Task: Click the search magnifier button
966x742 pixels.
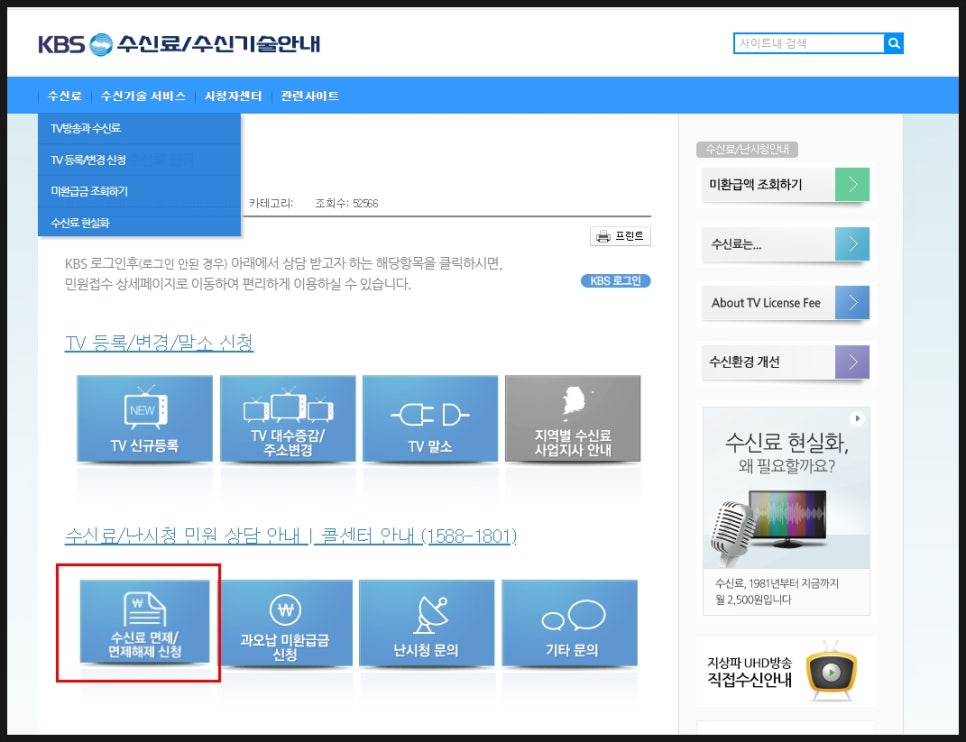Action: [893, 43]
